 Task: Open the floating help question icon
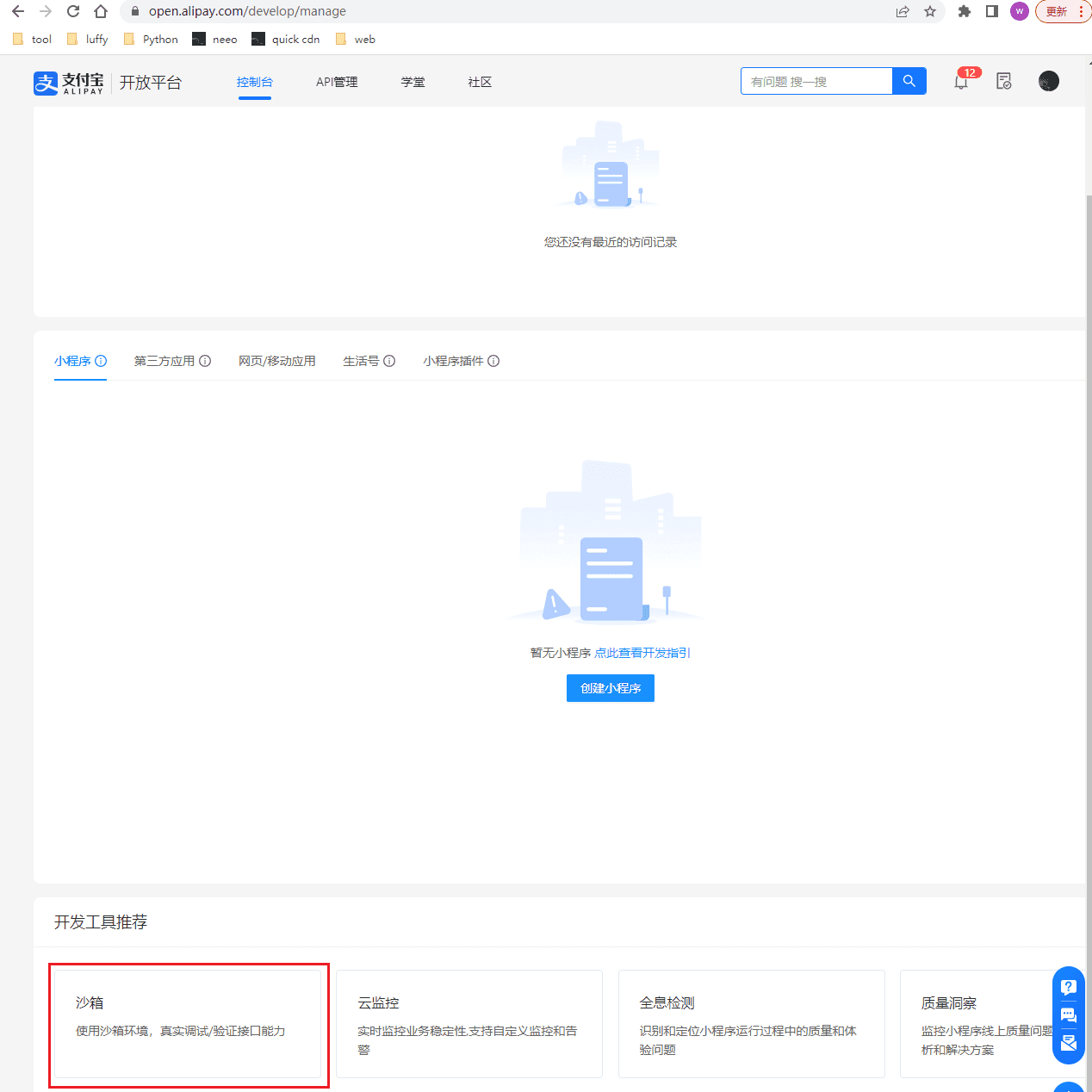pos(1069,987)
